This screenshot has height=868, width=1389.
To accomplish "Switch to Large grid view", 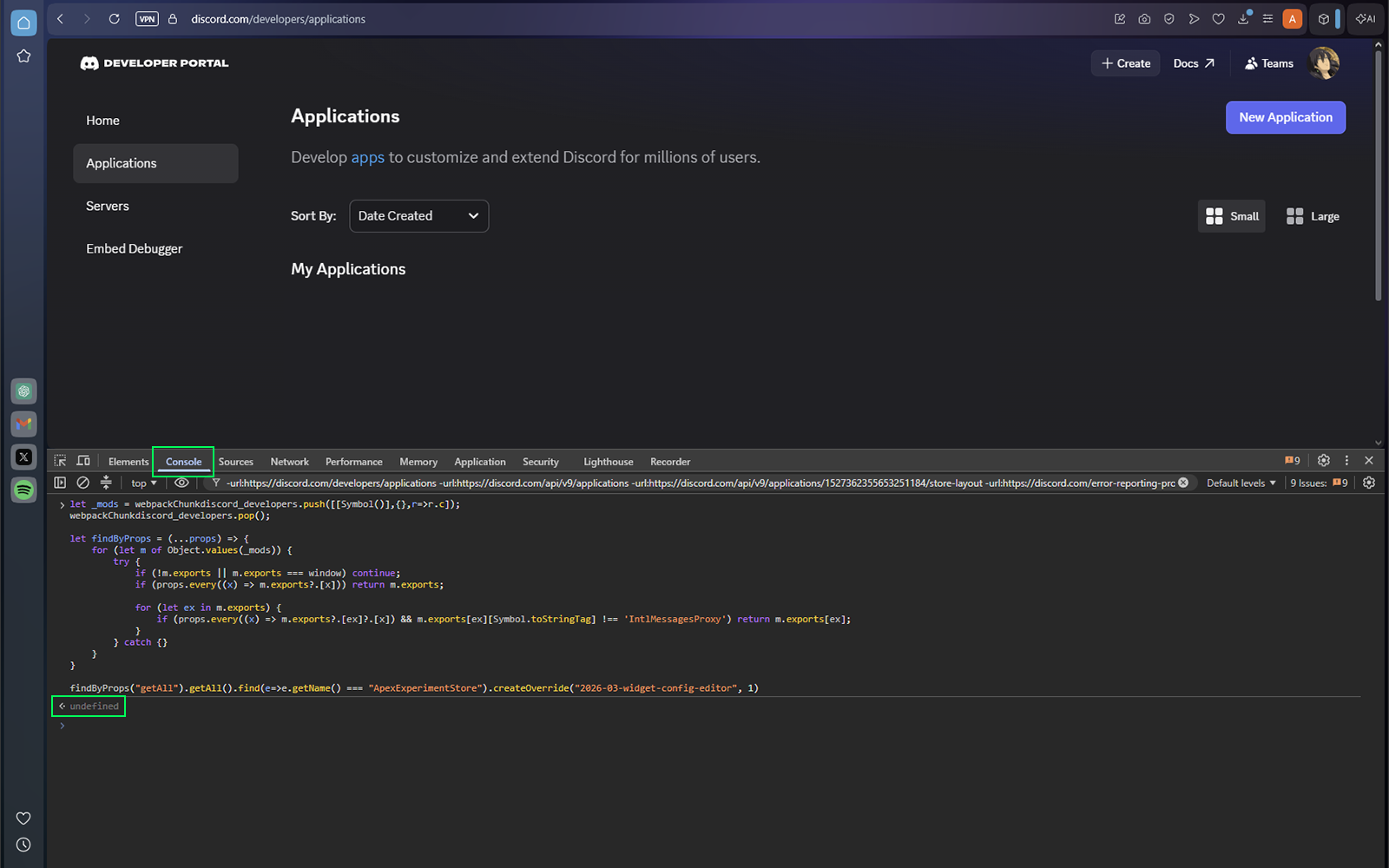I will click(1313, 216).
